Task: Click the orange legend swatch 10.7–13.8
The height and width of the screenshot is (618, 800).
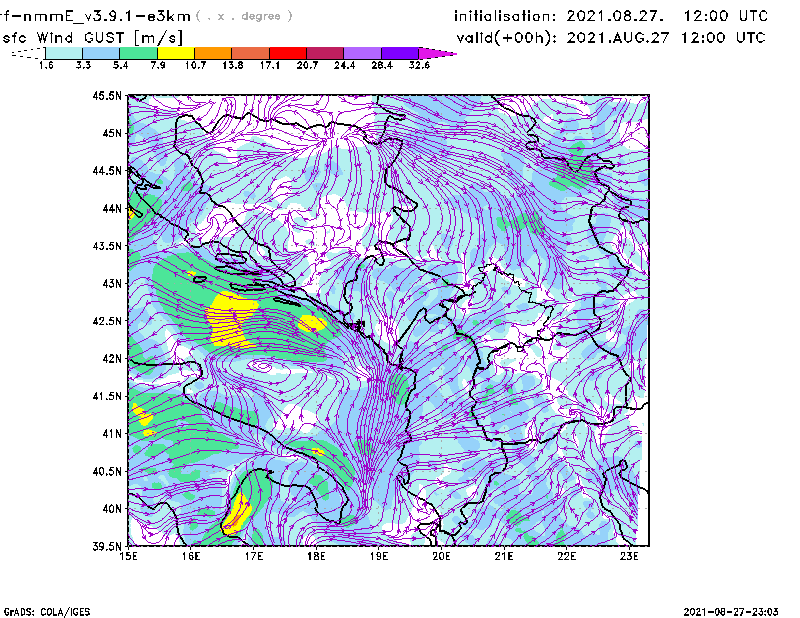Action: click(213, 53)
